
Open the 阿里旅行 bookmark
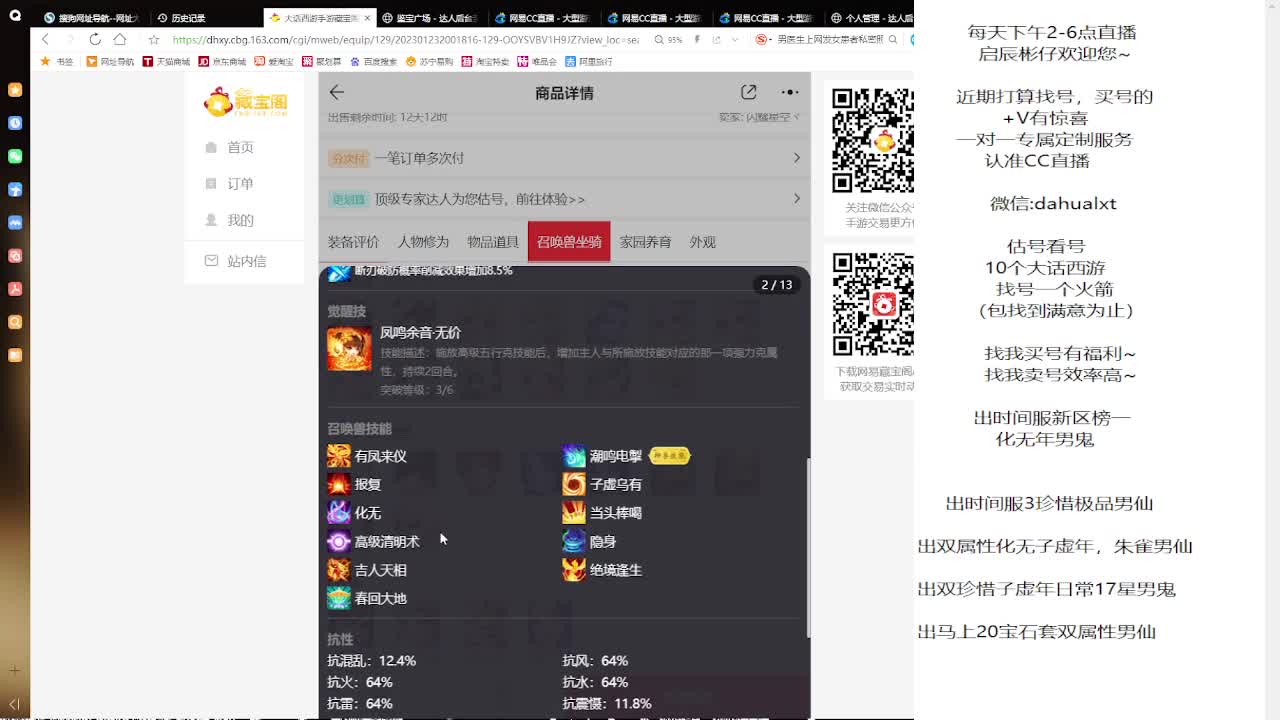pos(589,61)
